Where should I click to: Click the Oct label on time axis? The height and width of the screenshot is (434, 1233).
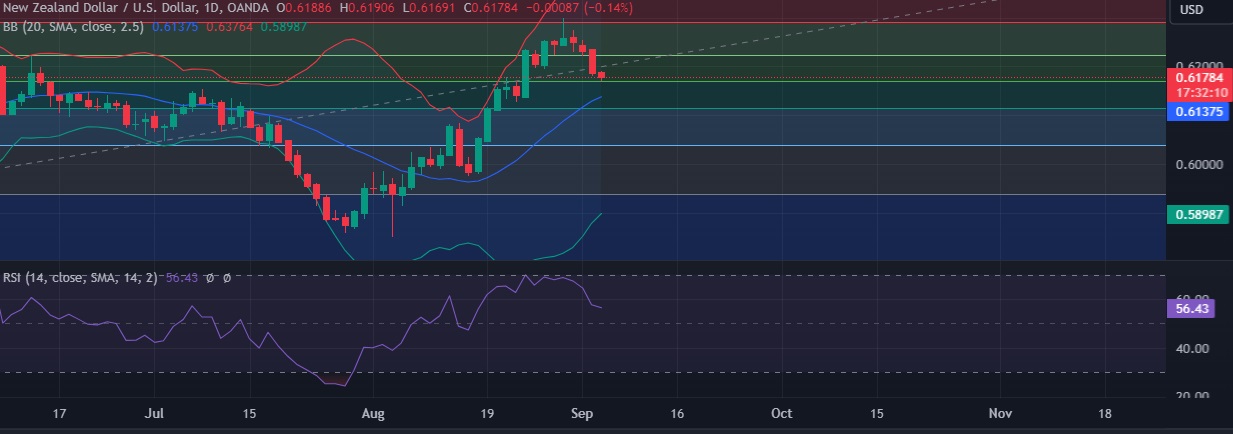click(x=782, y=413)
